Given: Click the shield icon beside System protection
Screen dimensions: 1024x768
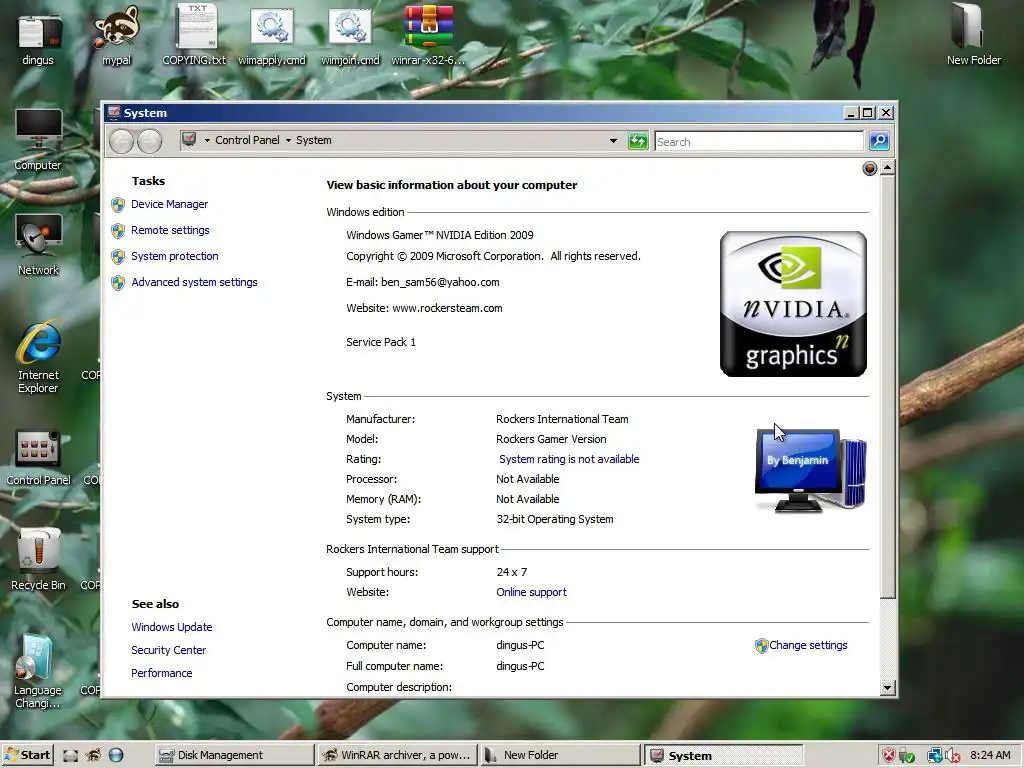Looking at the screenshot, I should [x=118, y=257].
